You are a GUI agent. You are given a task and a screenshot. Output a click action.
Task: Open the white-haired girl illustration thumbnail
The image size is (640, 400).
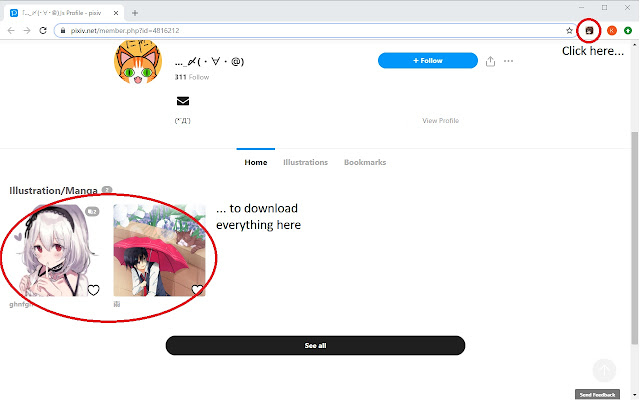55,251
